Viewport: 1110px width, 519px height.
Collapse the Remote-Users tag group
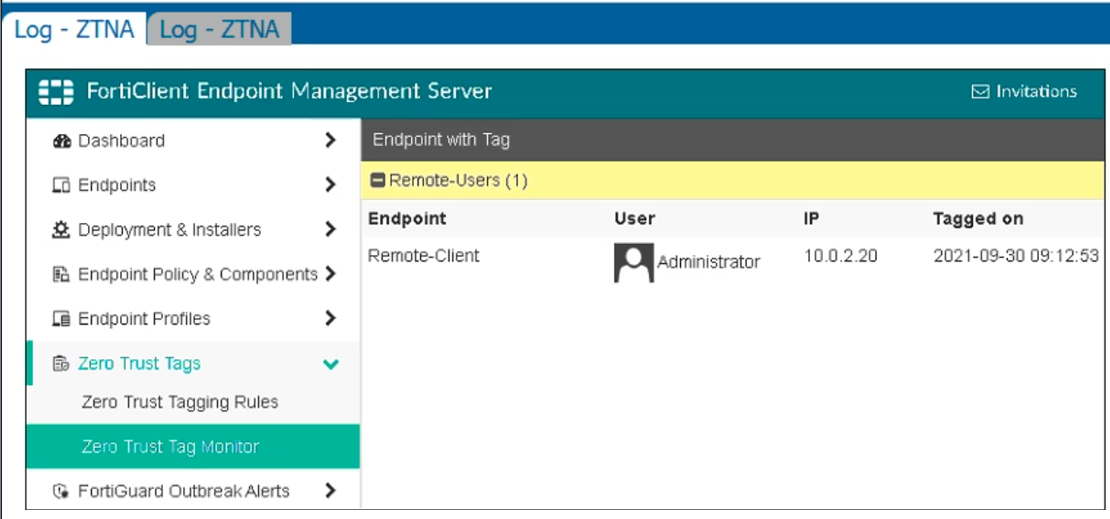pos(378,181)
